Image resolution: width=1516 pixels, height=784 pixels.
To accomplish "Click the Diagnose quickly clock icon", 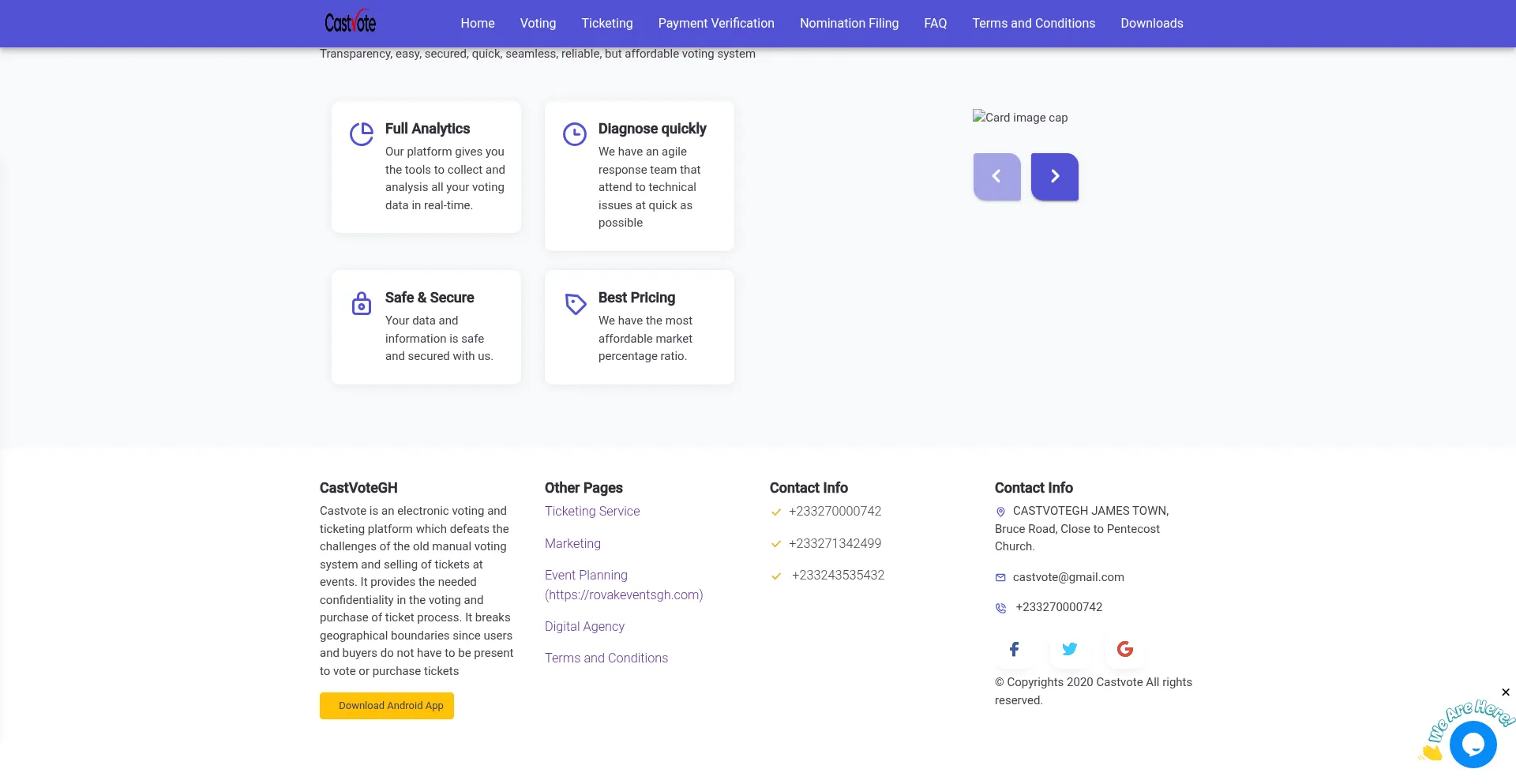I will (575, 134).
